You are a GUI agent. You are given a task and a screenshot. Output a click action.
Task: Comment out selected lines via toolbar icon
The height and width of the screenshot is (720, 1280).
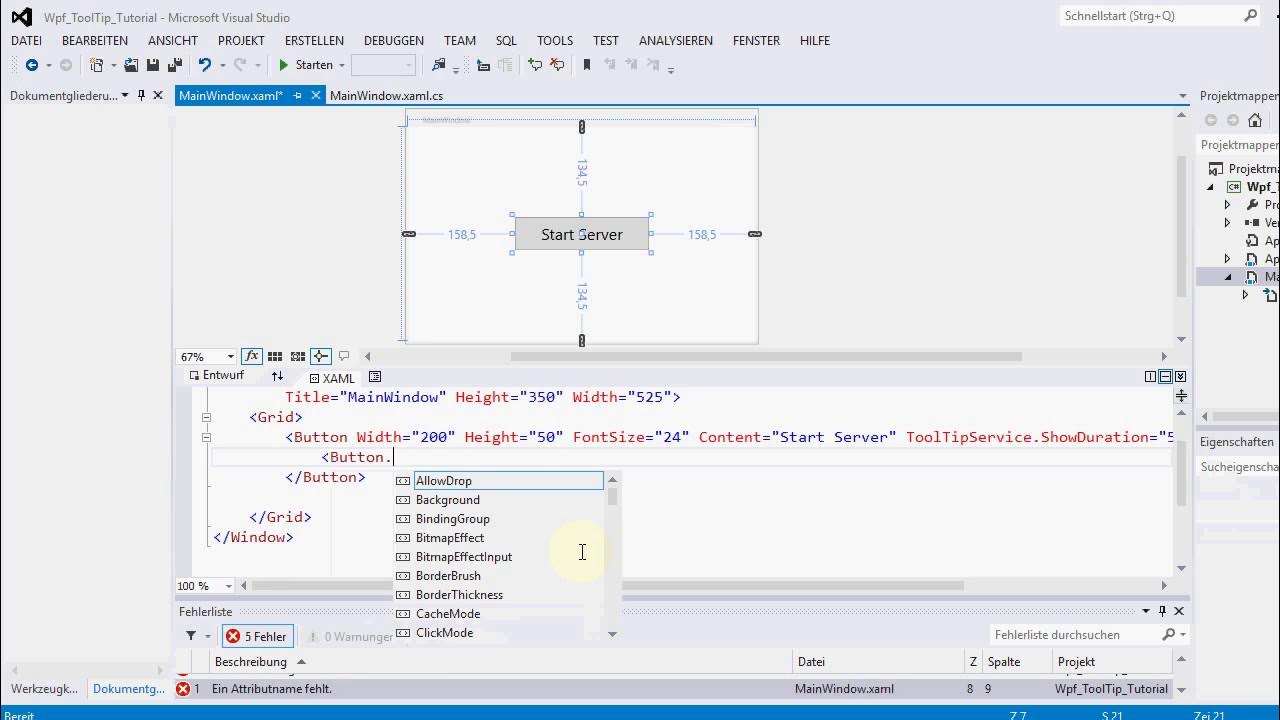pyautogui.click(x=535, y=65)
